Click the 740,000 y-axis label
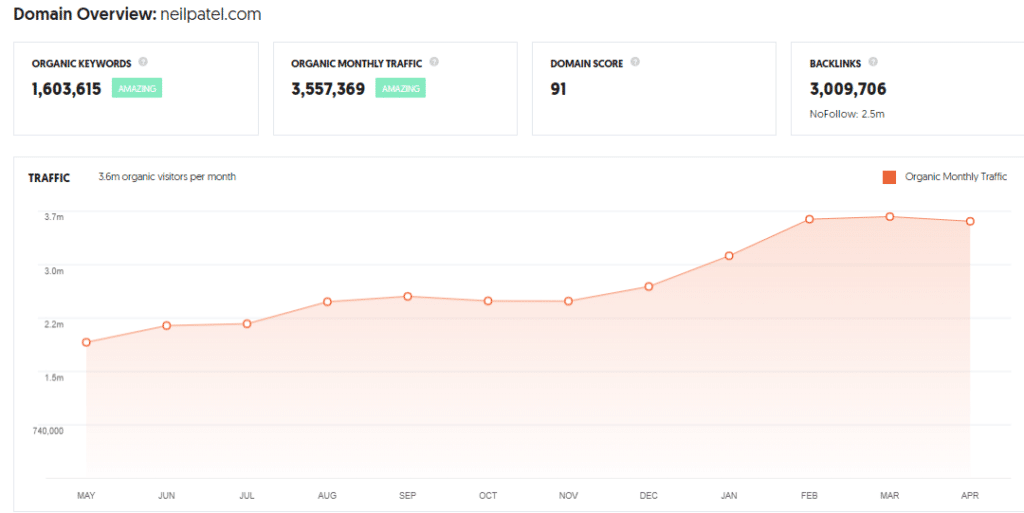This screenshot has height=513, width=1024. tap(48, 431)
